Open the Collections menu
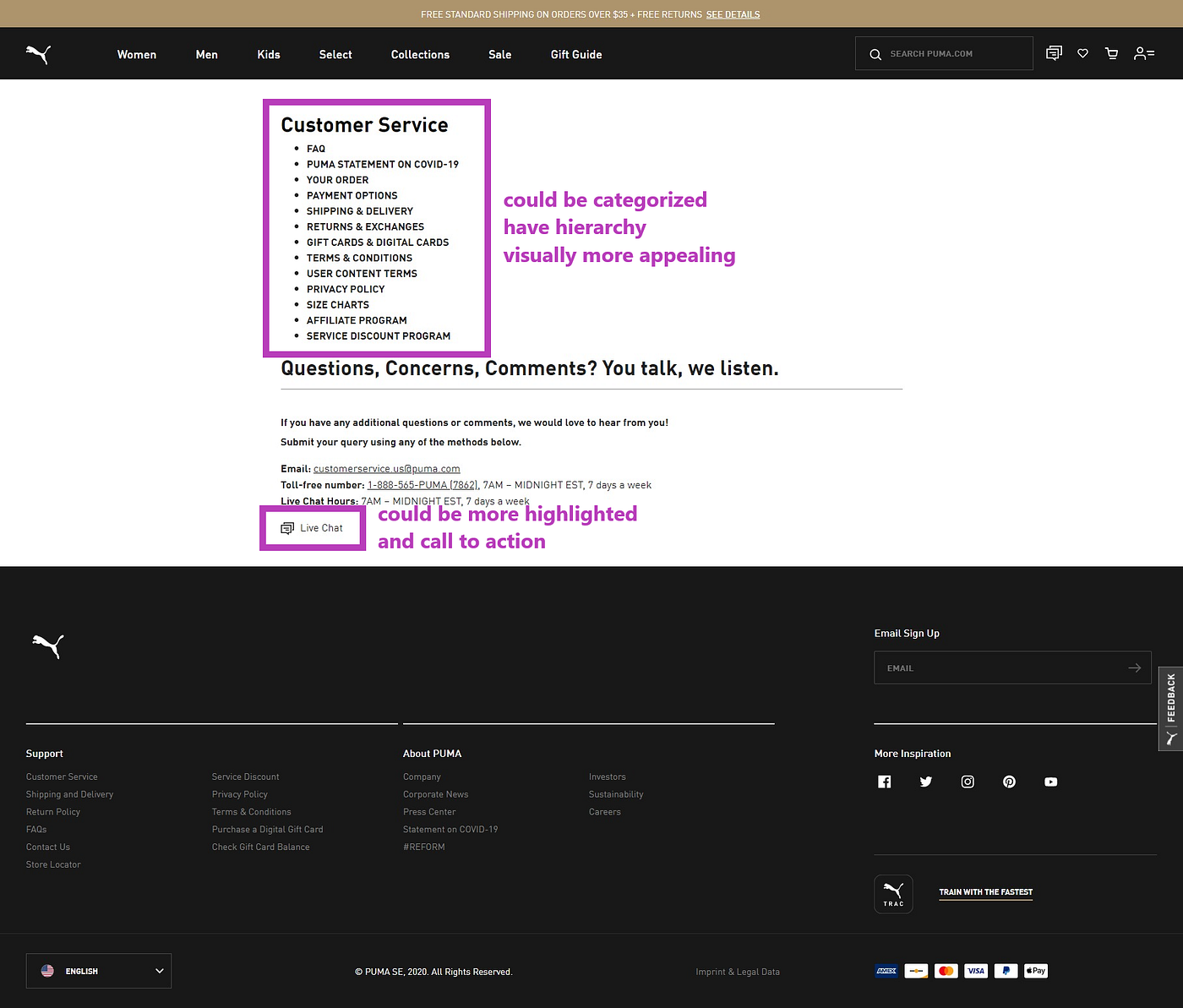Viewport: 1183px width, 1008px height. coord(420,54)
